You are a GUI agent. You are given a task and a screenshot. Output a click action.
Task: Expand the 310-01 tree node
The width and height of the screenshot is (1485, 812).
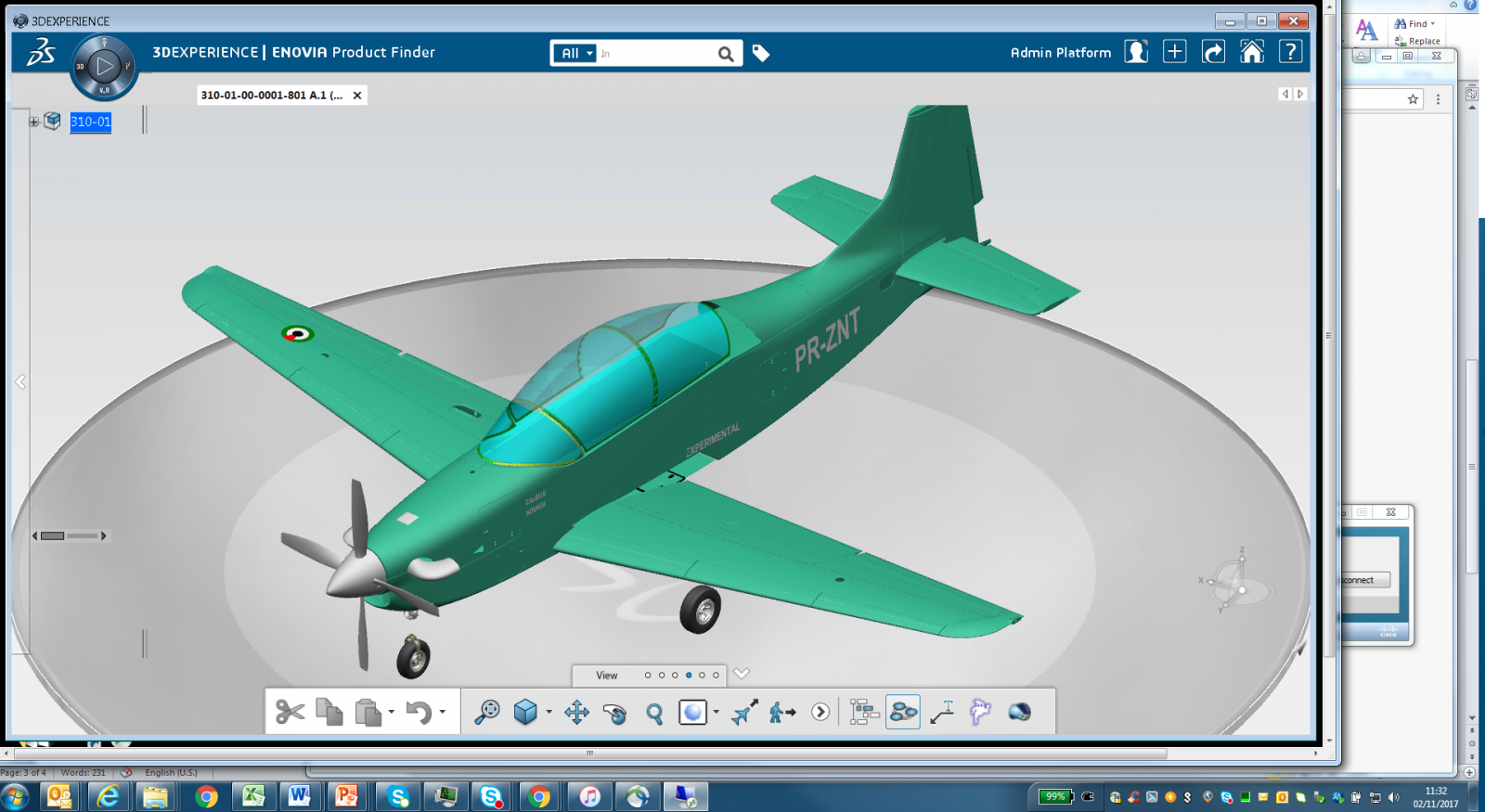coord(33,122)
